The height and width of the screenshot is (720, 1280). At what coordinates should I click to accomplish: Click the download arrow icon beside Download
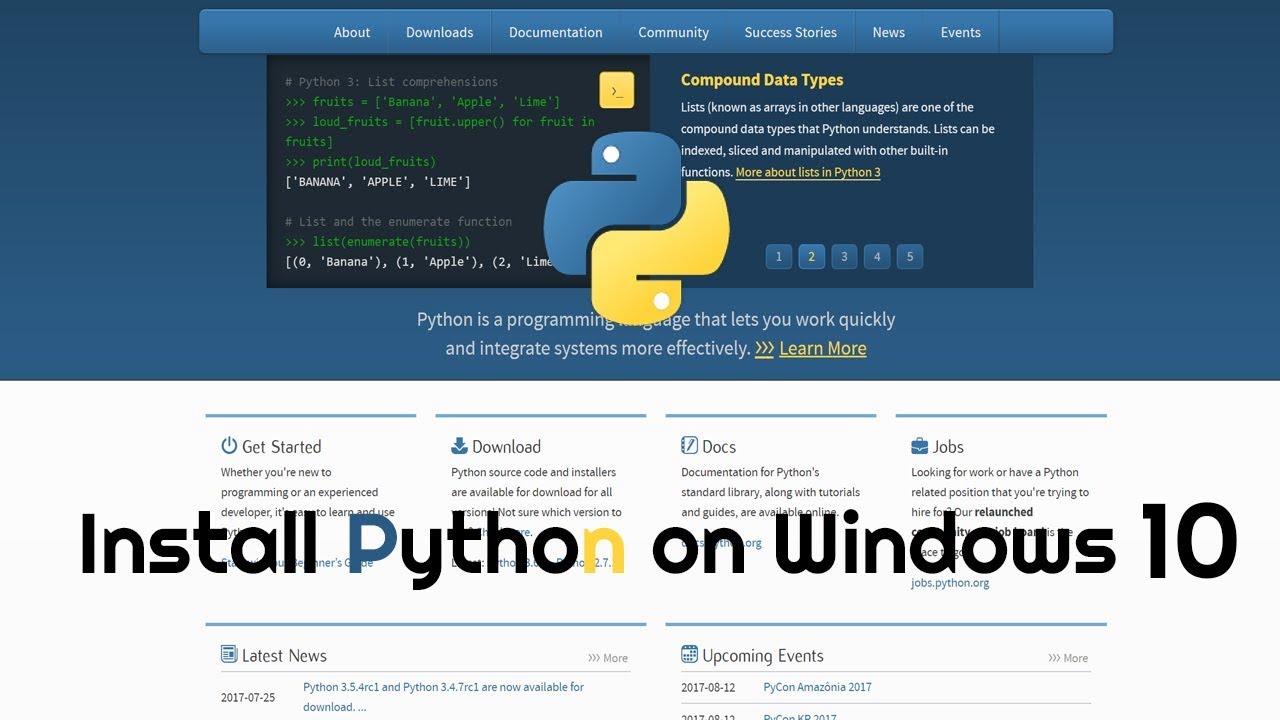pos(459,446)
